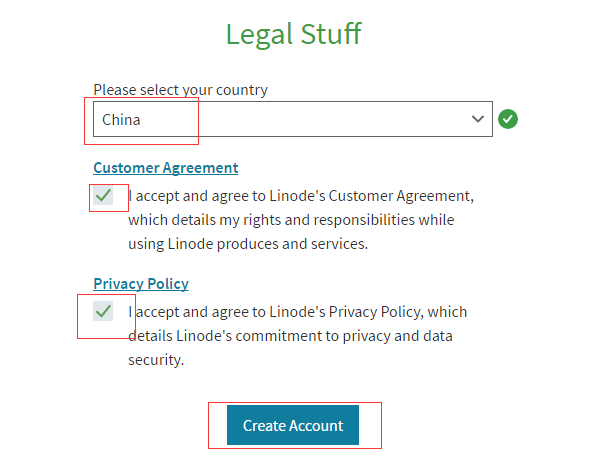This screenshot has width=601, height=465.
Task: Expand the country dropdown chevron arrow
Action: (477, 120)
